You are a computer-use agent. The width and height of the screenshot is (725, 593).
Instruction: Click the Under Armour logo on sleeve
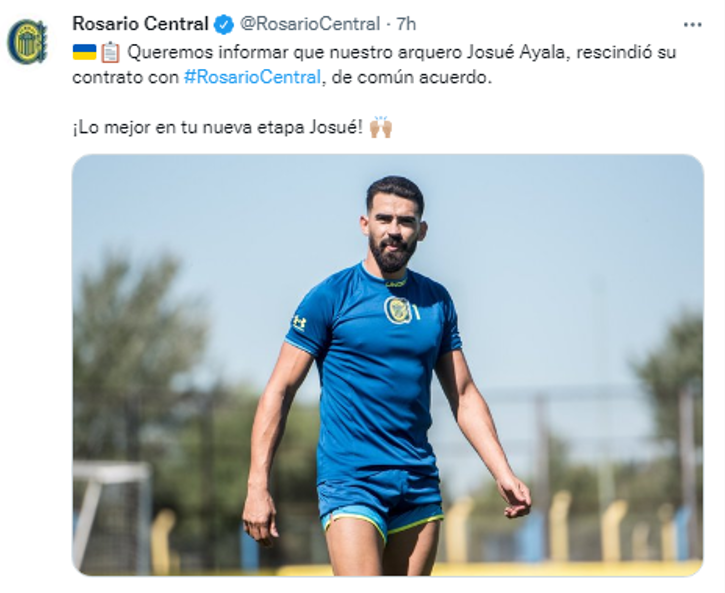[299, 323]
